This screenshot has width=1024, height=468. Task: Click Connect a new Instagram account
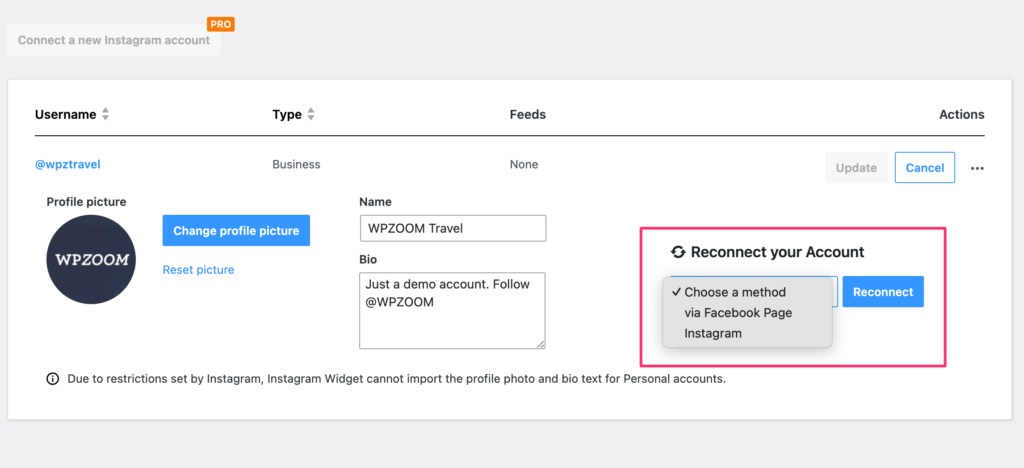[x=114, y=40]
